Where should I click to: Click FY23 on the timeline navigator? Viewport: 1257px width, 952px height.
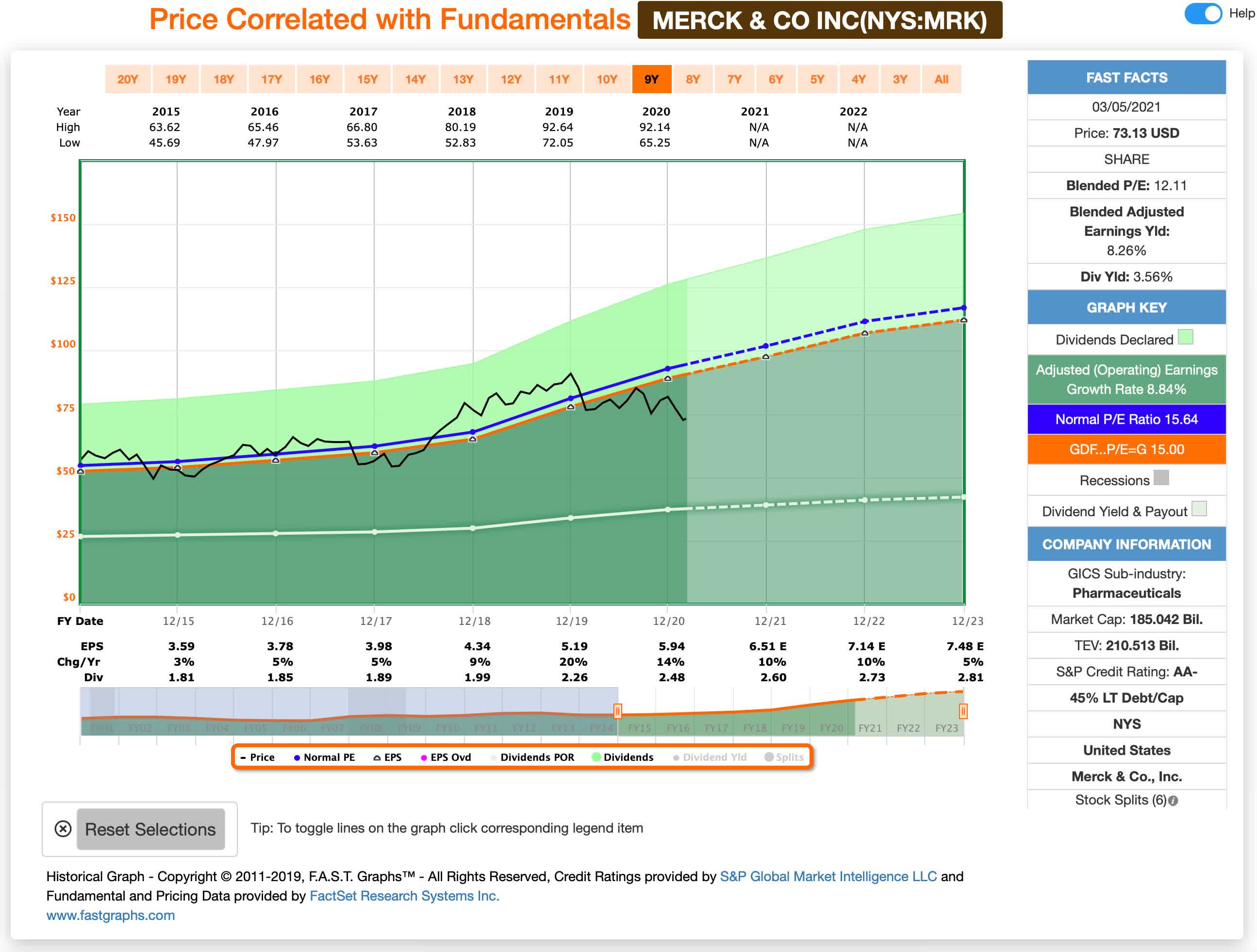pos(947,728)
